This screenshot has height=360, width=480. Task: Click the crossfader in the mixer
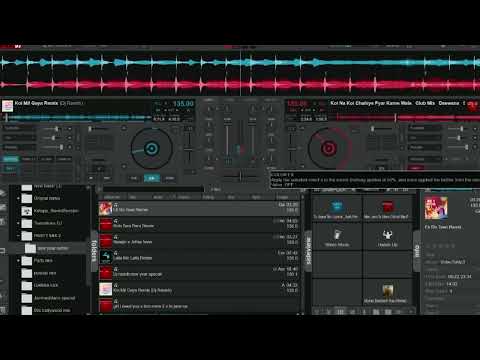pyautogui.click(x=240, y=176)
